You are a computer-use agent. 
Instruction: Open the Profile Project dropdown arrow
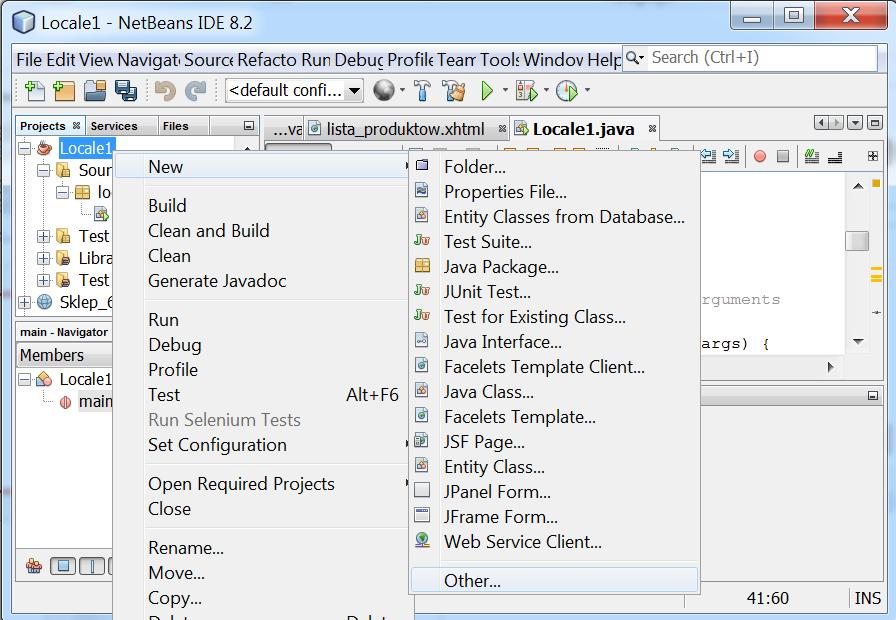587,90
